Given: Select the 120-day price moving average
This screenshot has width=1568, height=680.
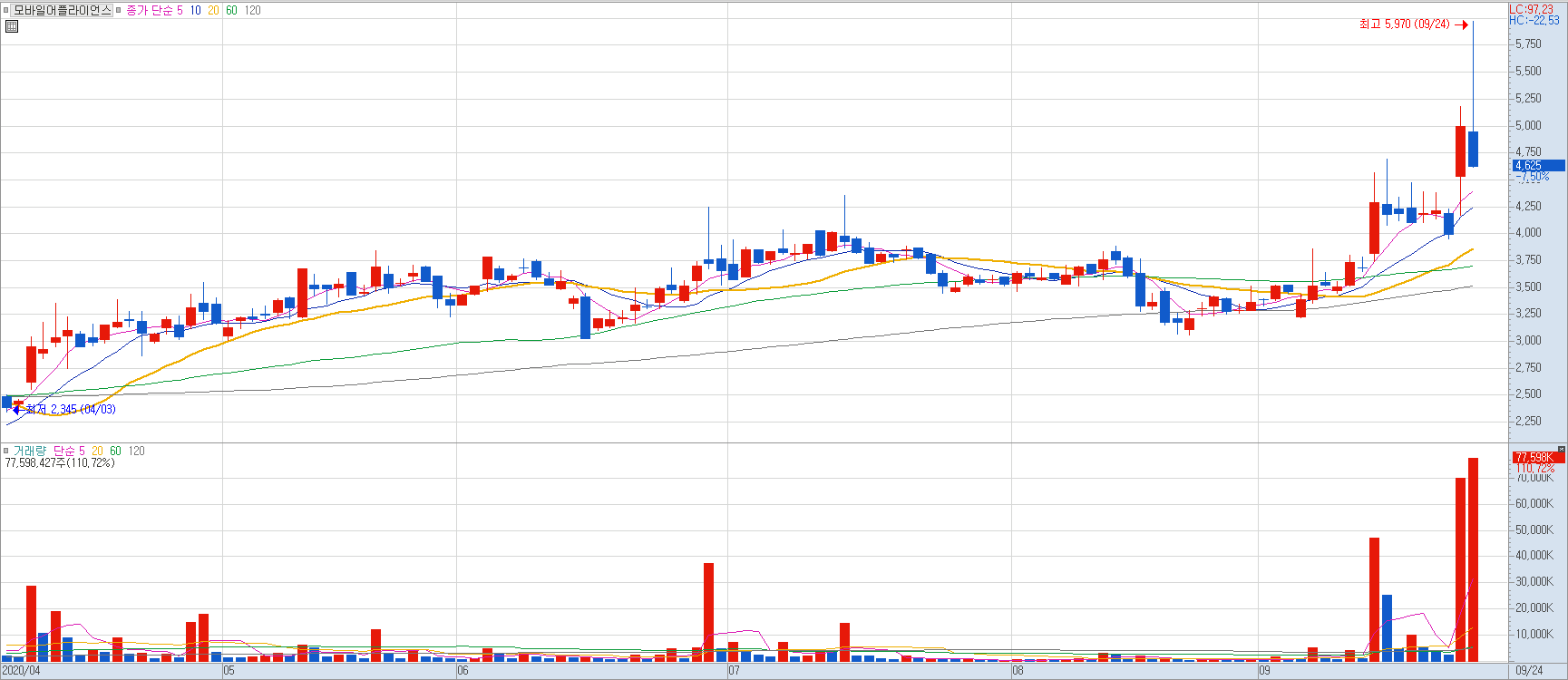Looking at the screenshot, I should pyautogui.click(x=252, y=10).
